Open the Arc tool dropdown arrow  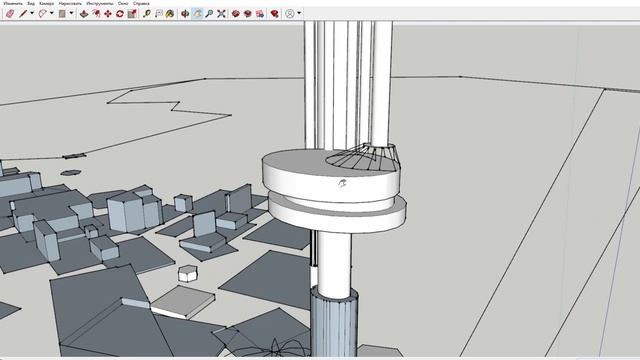[x=51, y=13]
